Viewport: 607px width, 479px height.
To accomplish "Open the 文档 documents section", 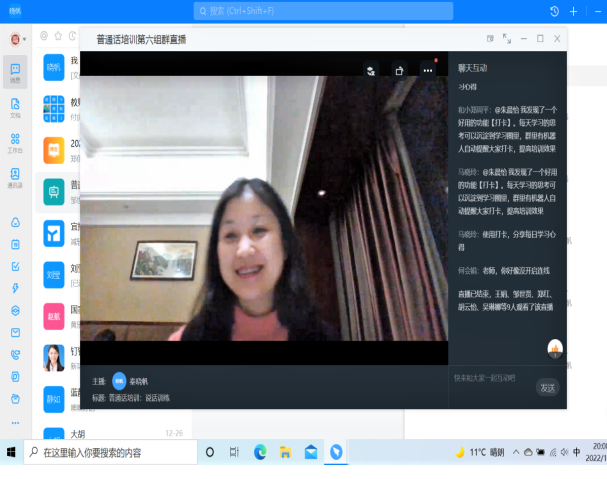I will point(16,105).
